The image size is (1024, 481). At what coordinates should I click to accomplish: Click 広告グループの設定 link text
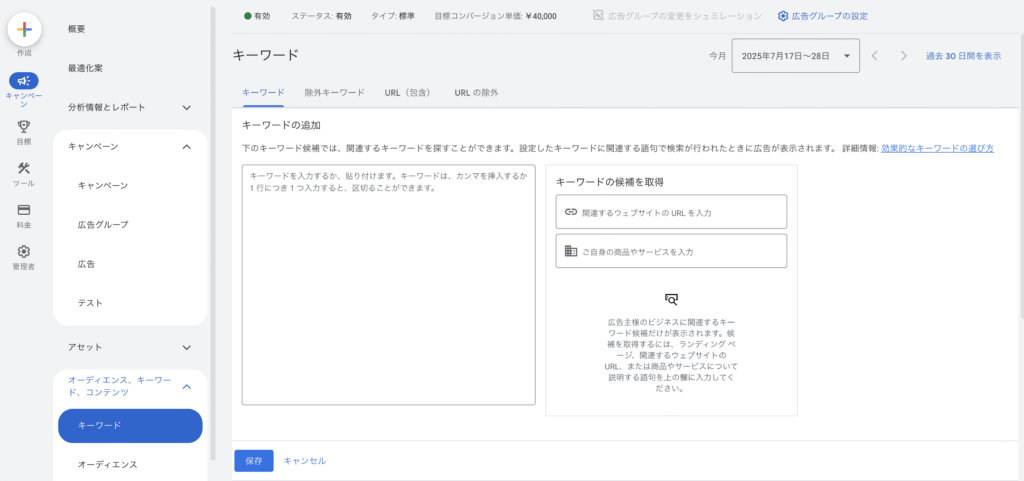(x=829, y=16)
